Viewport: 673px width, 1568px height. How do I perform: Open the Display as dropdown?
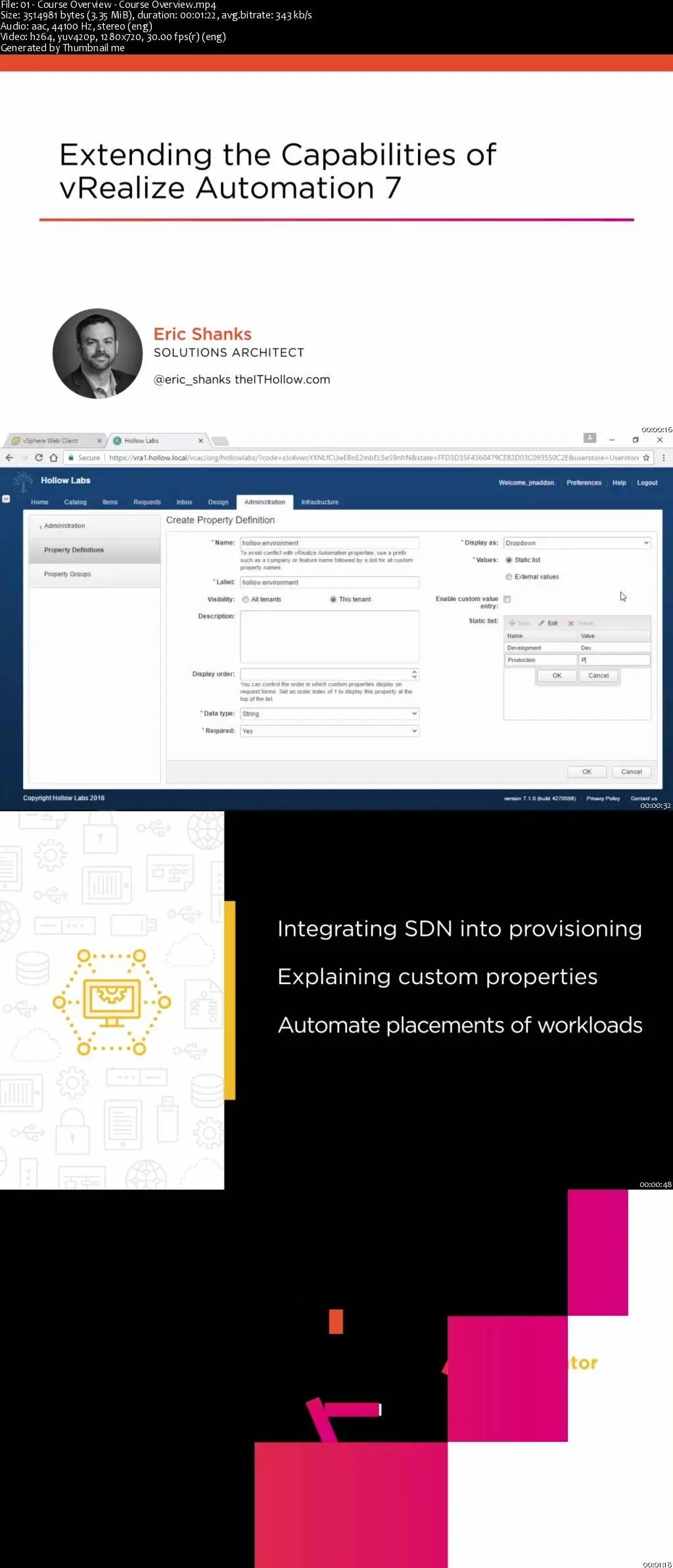(x=577, y=543)
